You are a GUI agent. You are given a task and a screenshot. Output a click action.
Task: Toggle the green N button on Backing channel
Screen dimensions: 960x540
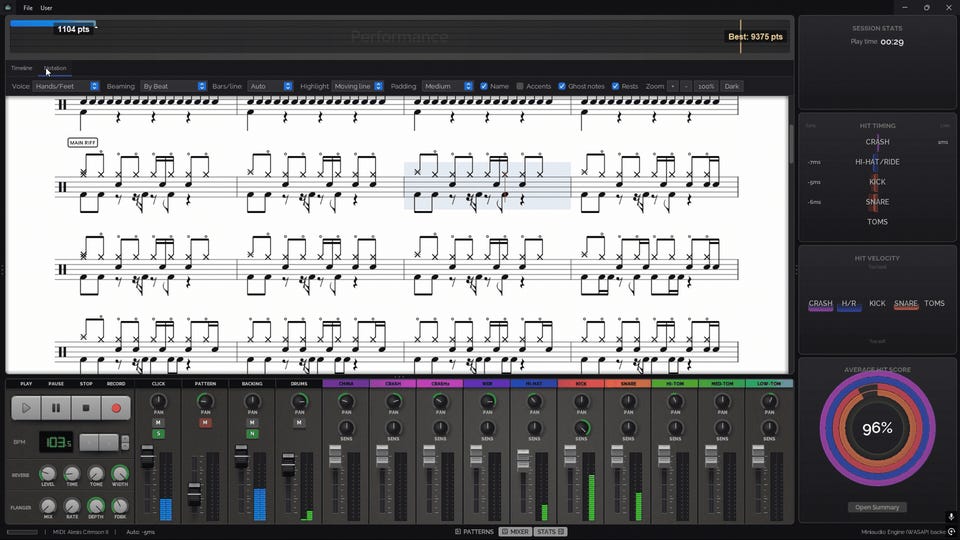(x=252, y=433)
